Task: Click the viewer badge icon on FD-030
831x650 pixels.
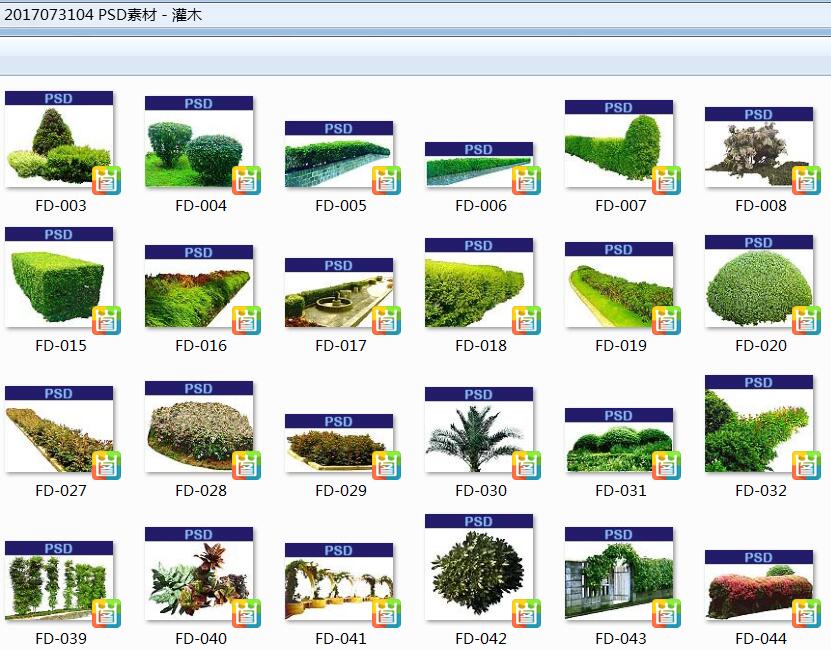Action: point(526,465)
